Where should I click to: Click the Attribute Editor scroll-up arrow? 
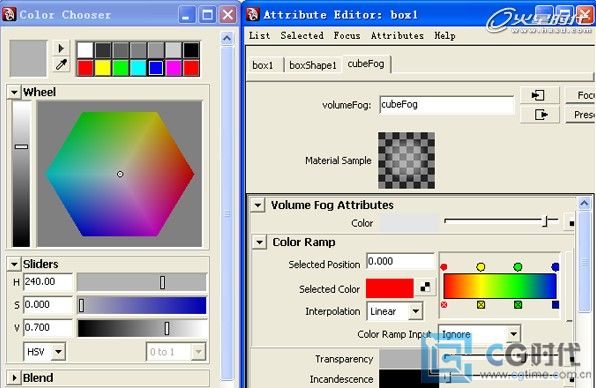pos(584,204)
